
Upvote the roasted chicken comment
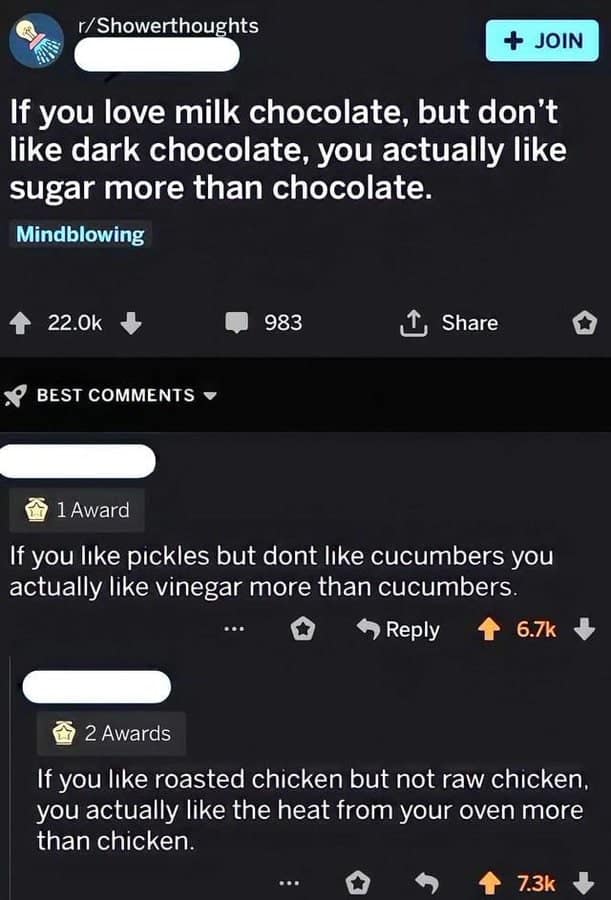[490, 882]
